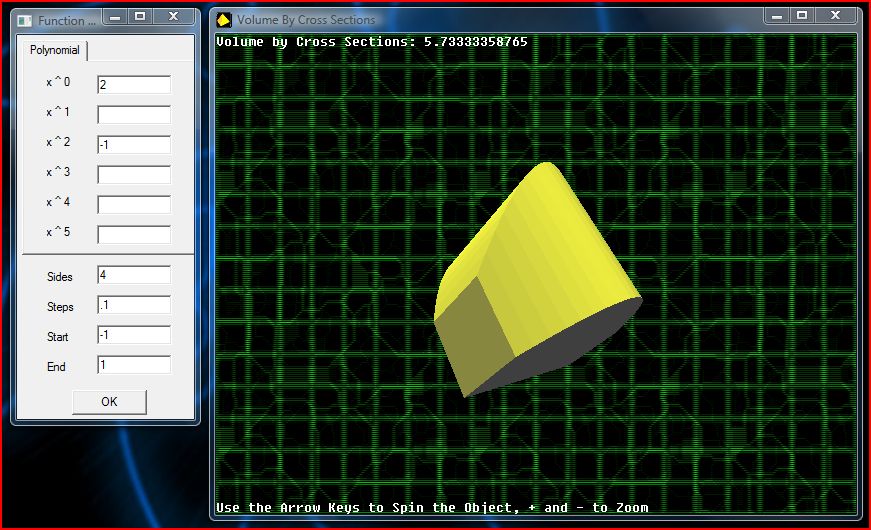This screenshot has width=871, height=530.
Task: Click the 'x ^ 5' label
Action: point(58,232)
